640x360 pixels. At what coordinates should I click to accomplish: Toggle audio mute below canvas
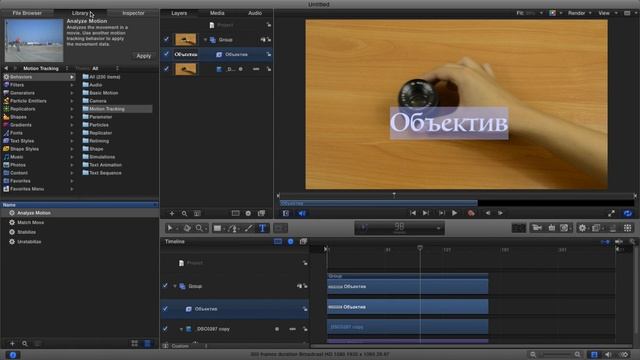[302, 213]
